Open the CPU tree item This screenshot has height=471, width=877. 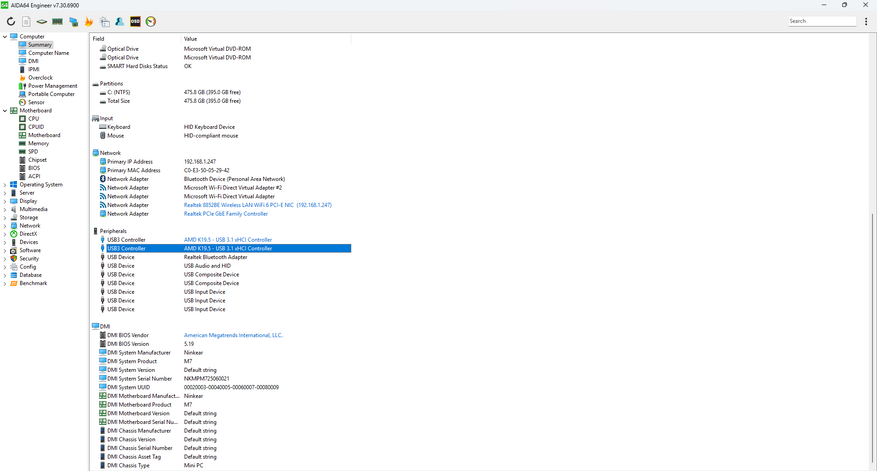34,119
